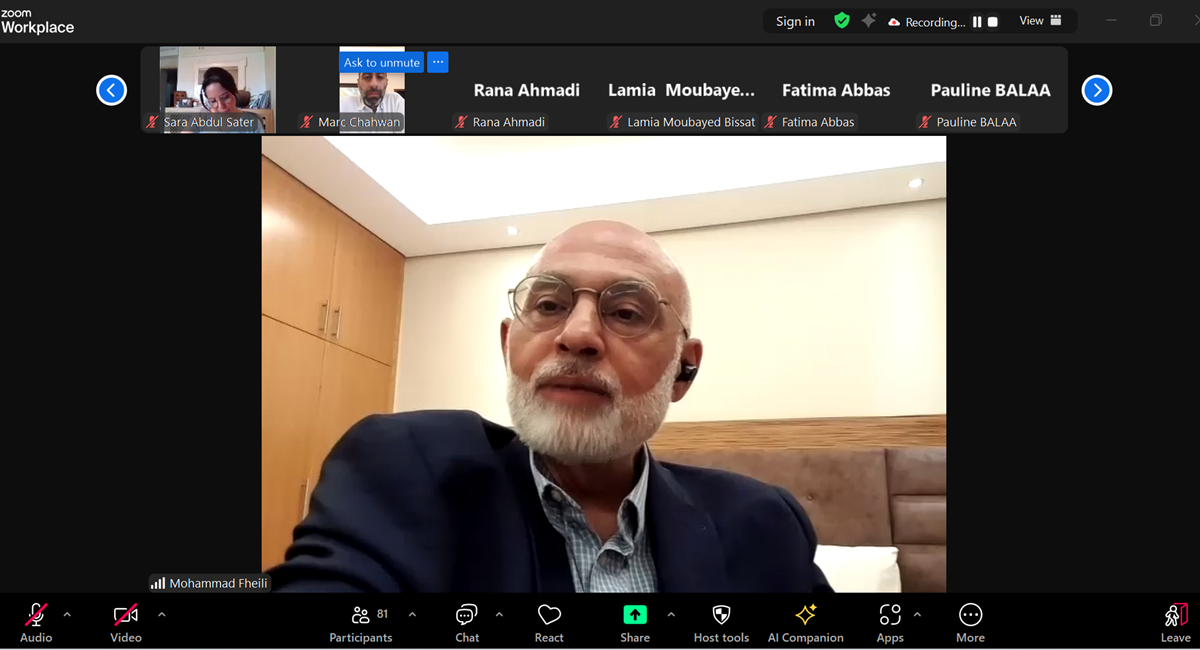Show next participants with right arrow
Screen dimensions: 1200x650
1097,90
